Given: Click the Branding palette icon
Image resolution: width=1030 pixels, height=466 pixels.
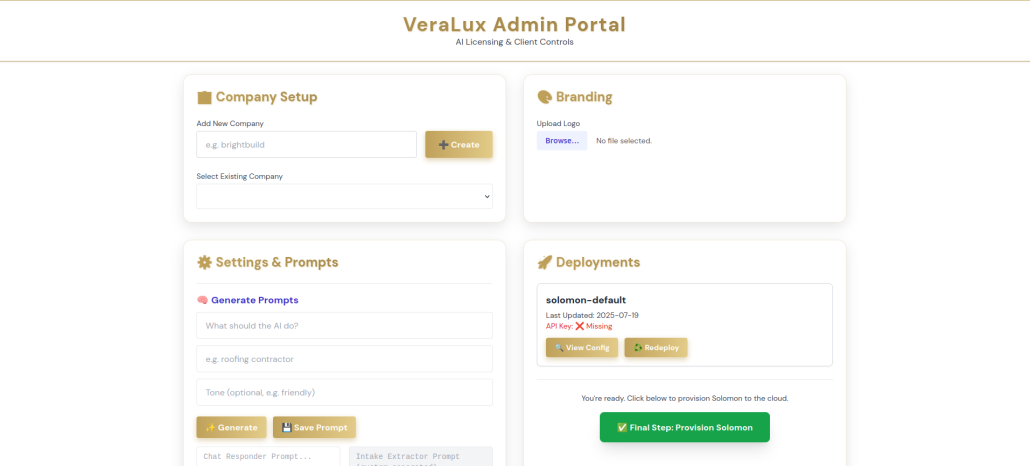Looking at the screenshot, I should point(544,97).
